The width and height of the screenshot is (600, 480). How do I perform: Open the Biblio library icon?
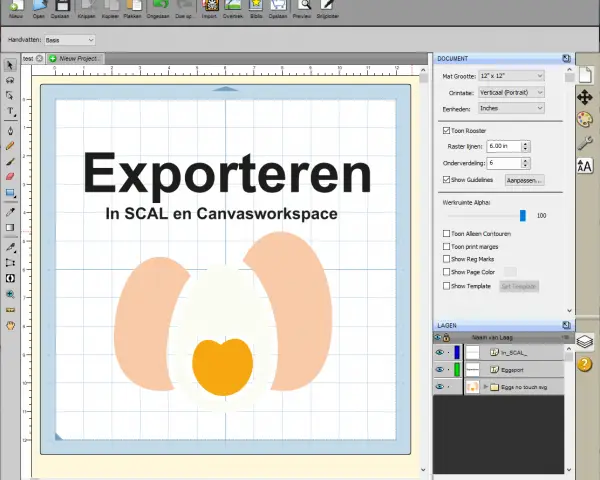coord(256,6)
